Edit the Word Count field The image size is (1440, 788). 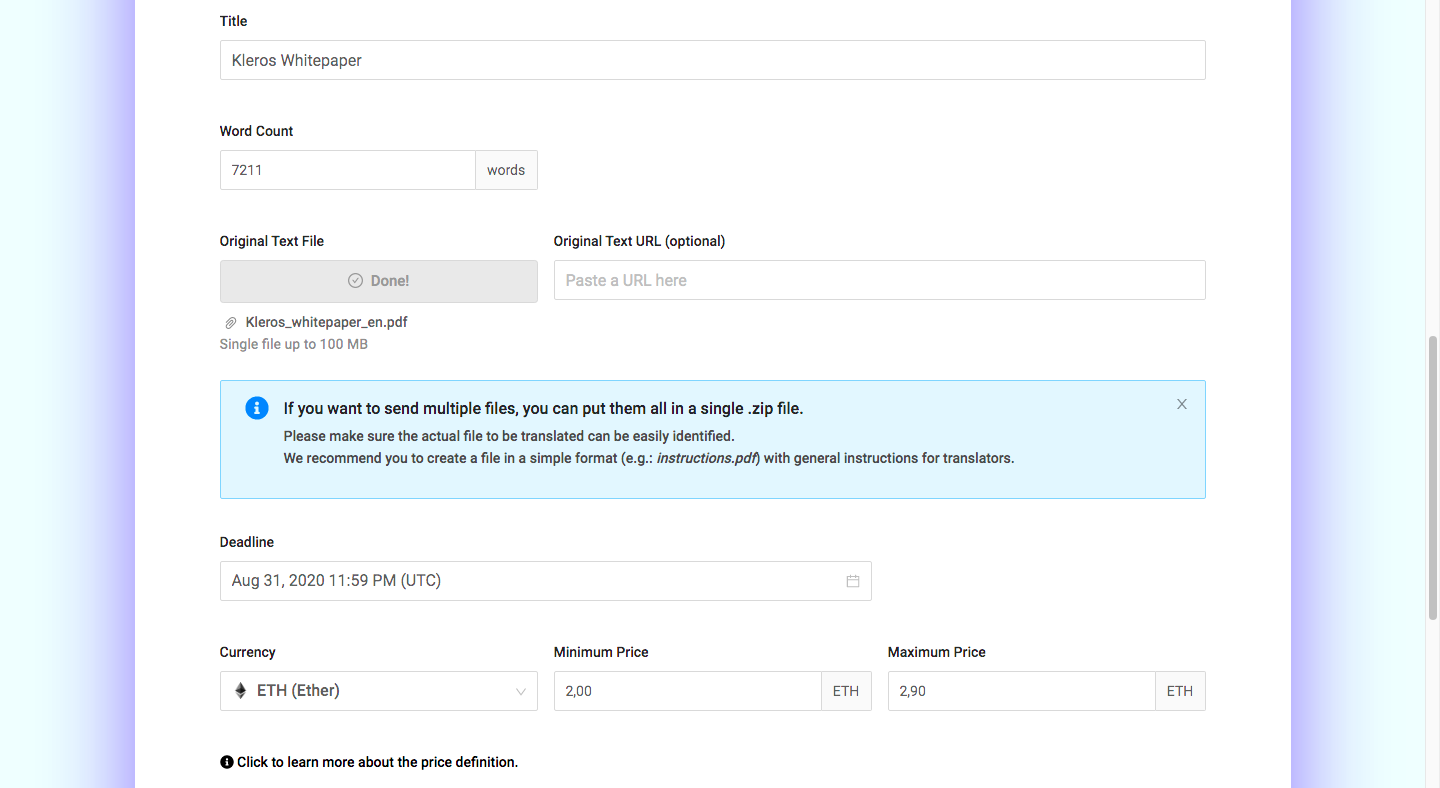click(347, 170)
